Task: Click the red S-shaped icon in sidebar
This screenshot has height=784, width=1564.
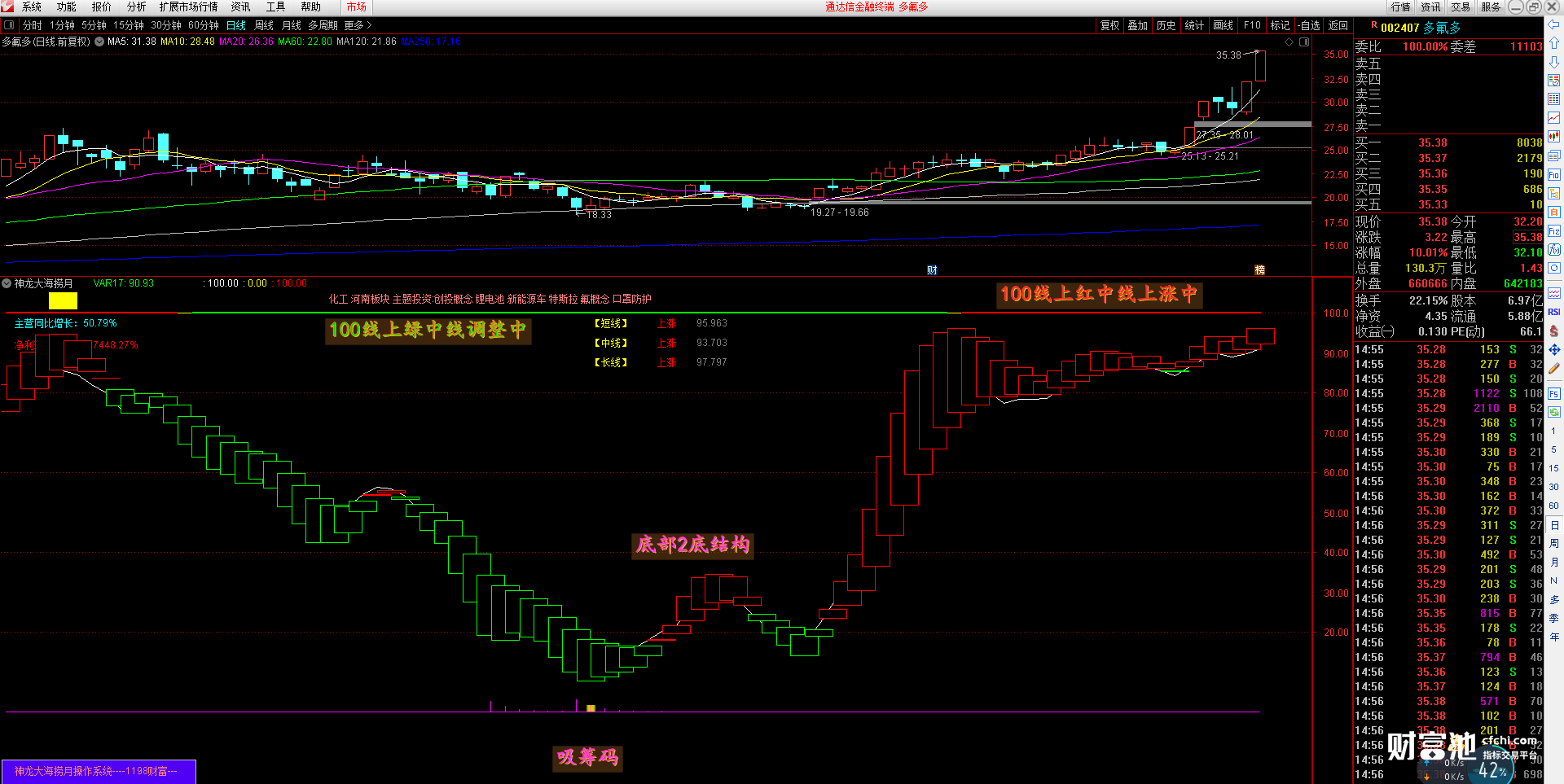Action: click(x=1553, y=331)
